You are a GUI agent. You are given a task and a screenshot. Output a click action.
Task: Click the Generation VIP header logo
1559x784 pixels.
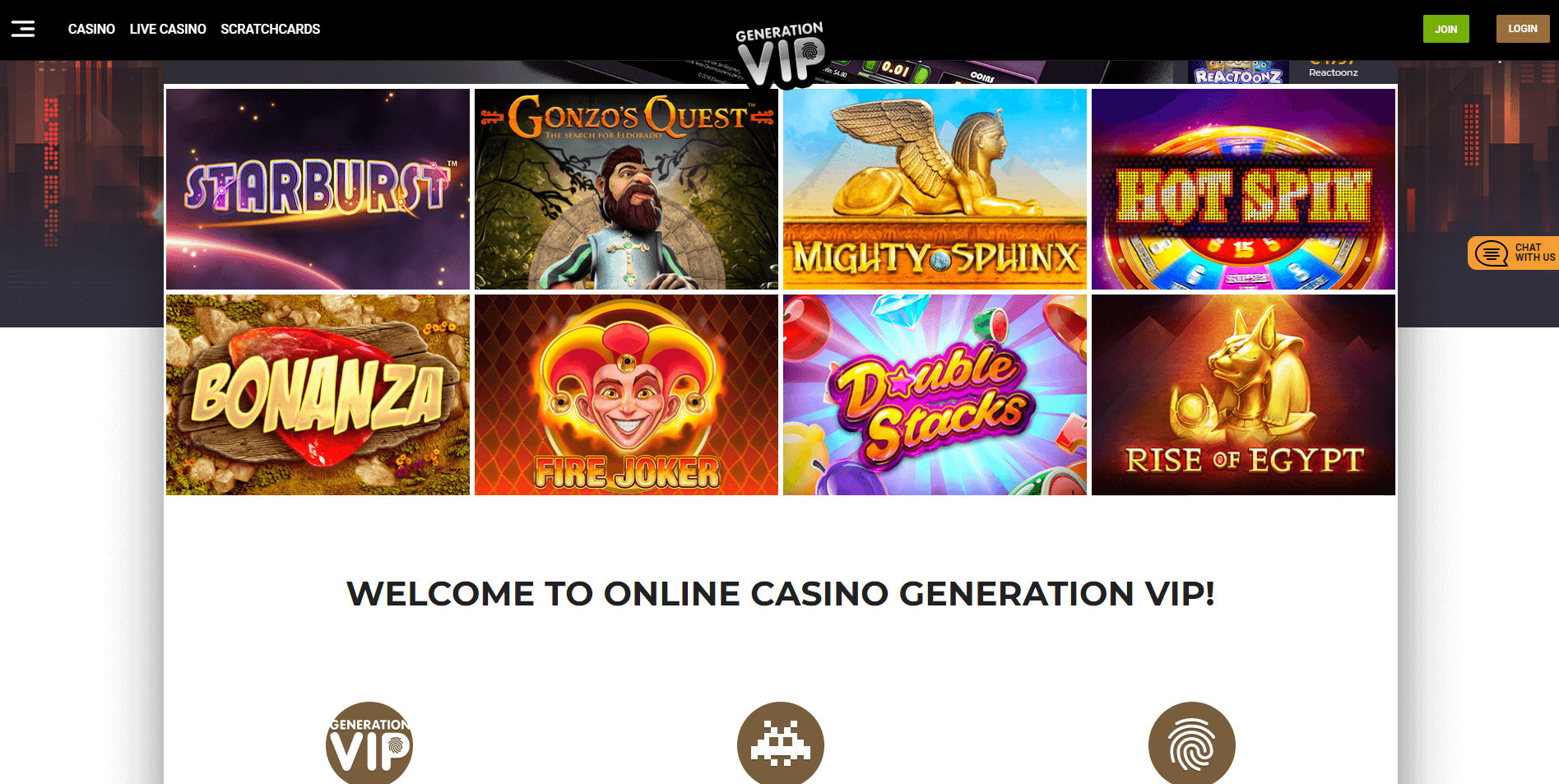[x=780, y=54]
